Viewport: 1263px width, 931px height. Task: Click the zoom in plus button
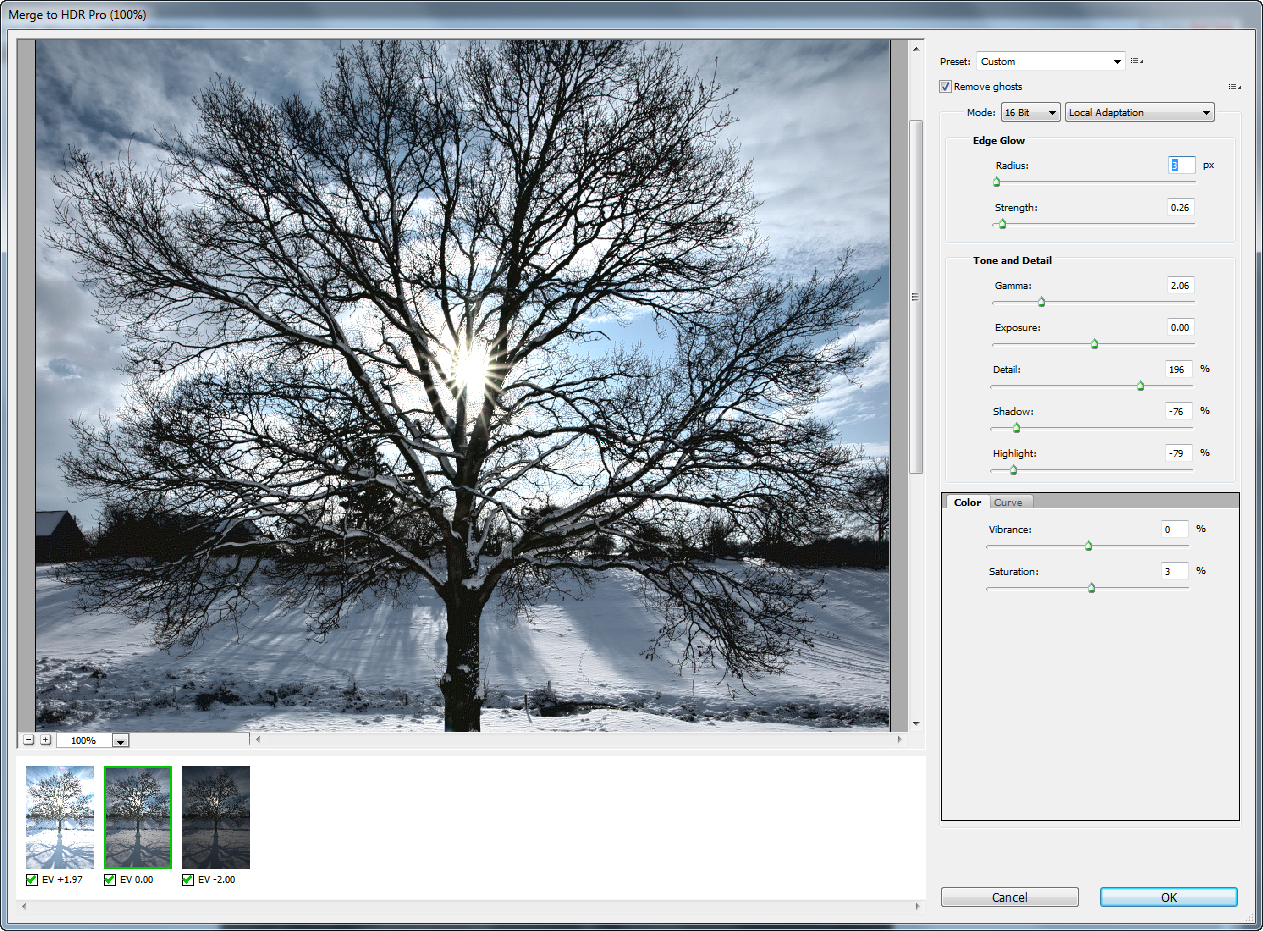point(45,740)
